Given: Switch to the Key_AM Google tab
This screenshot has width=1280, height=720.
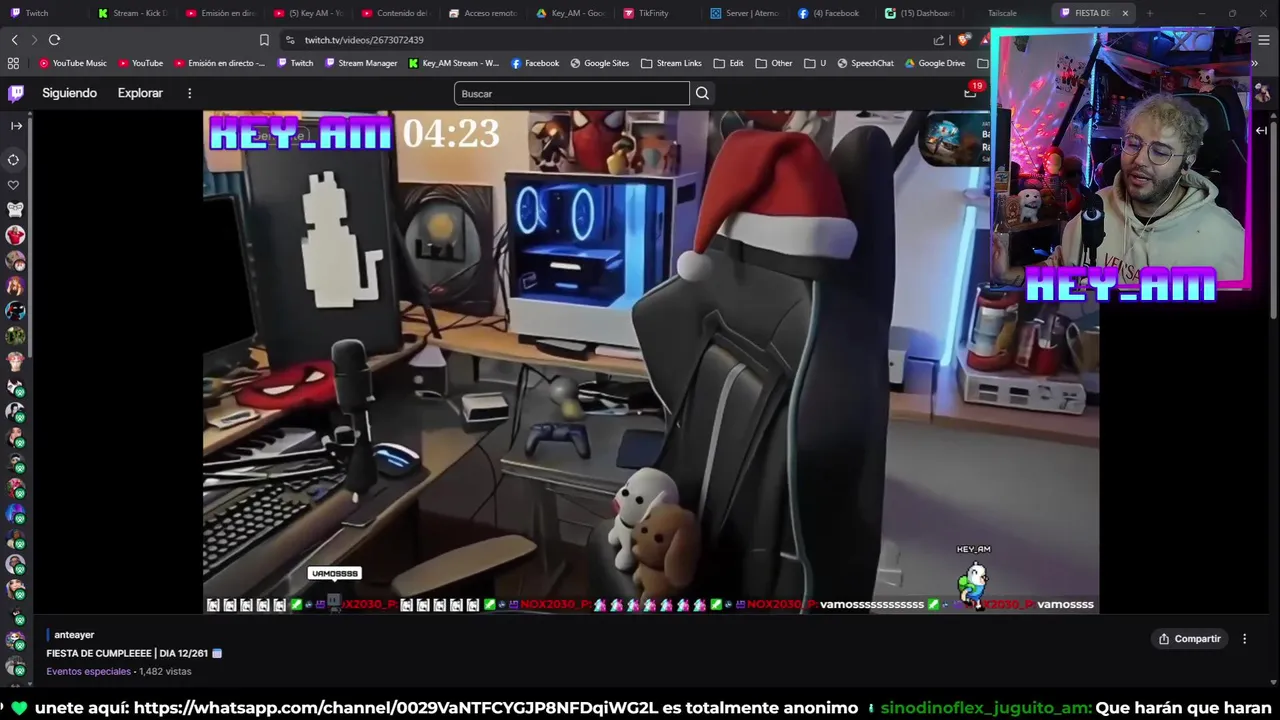Looking at the screenshot, I should click(x=572, y=13).
